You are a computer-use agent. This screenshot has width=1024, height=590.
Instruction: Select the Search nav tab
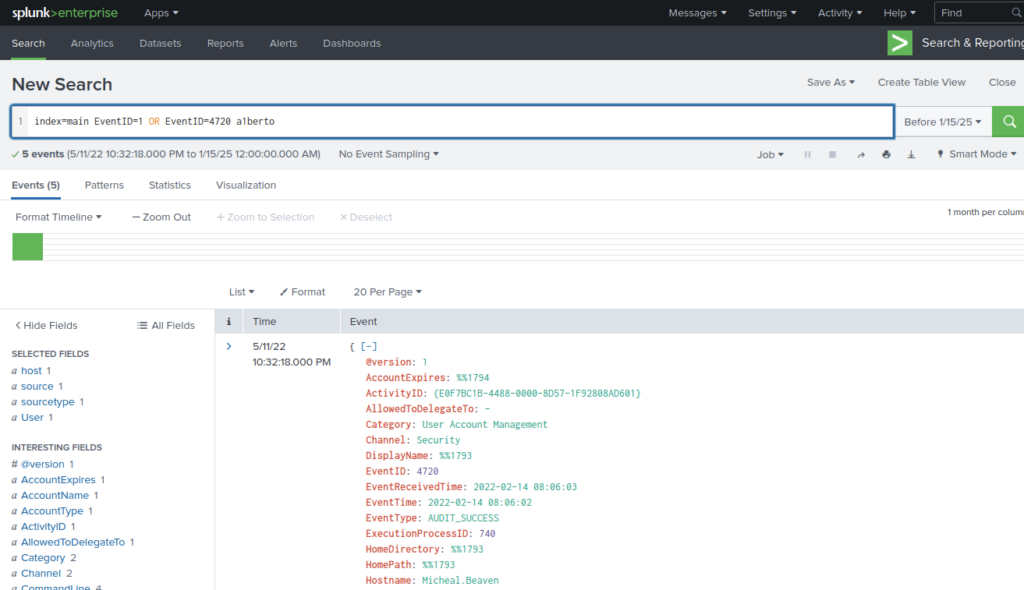click(x=28, y=43)
